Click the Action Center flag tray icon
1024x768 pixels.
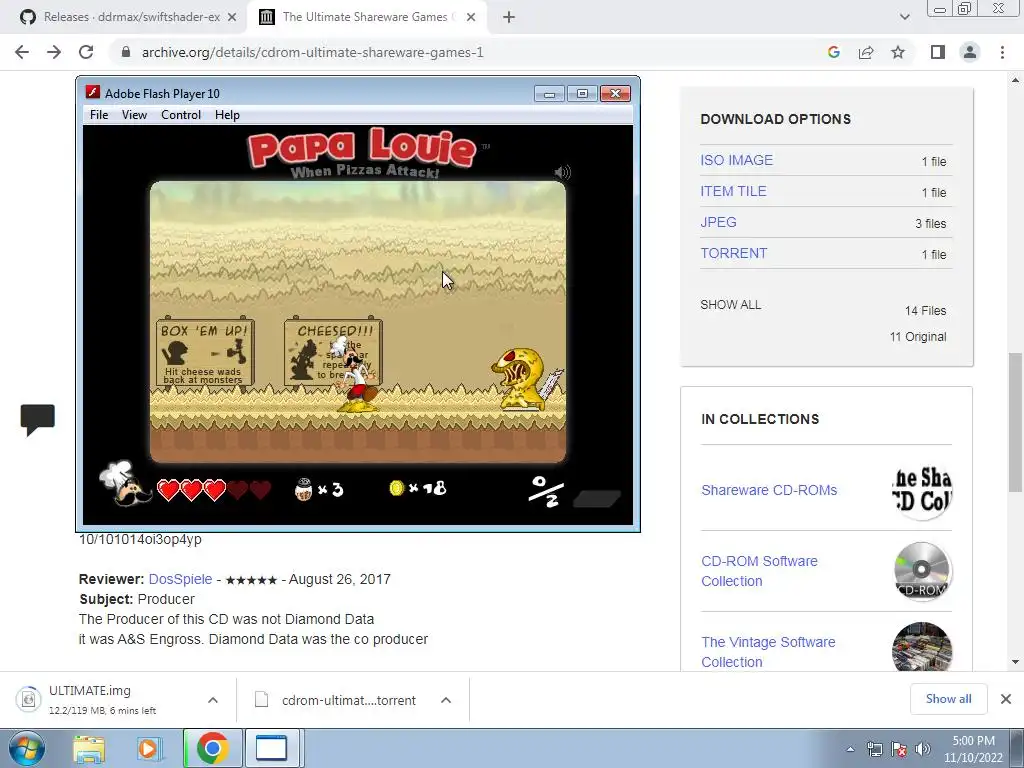[x=899, y=749]
